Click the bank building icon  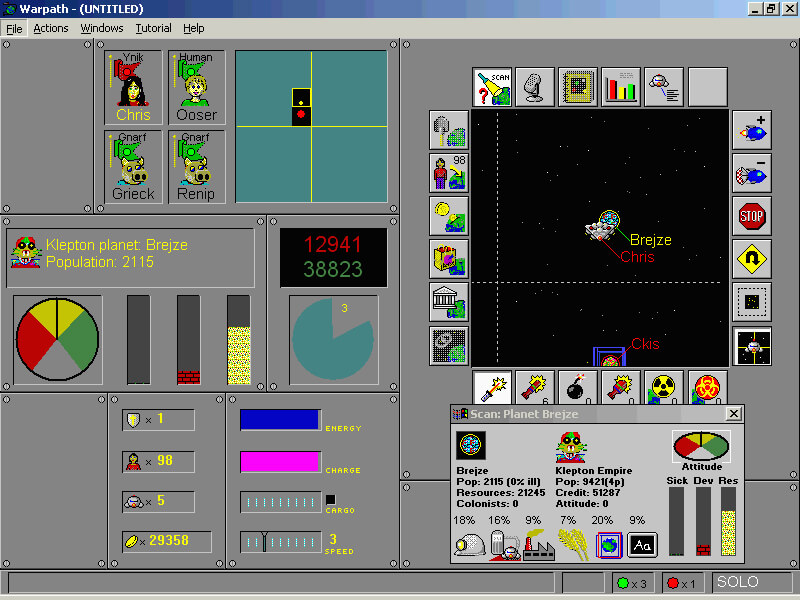pyautogui.click(x=448, y=301)
